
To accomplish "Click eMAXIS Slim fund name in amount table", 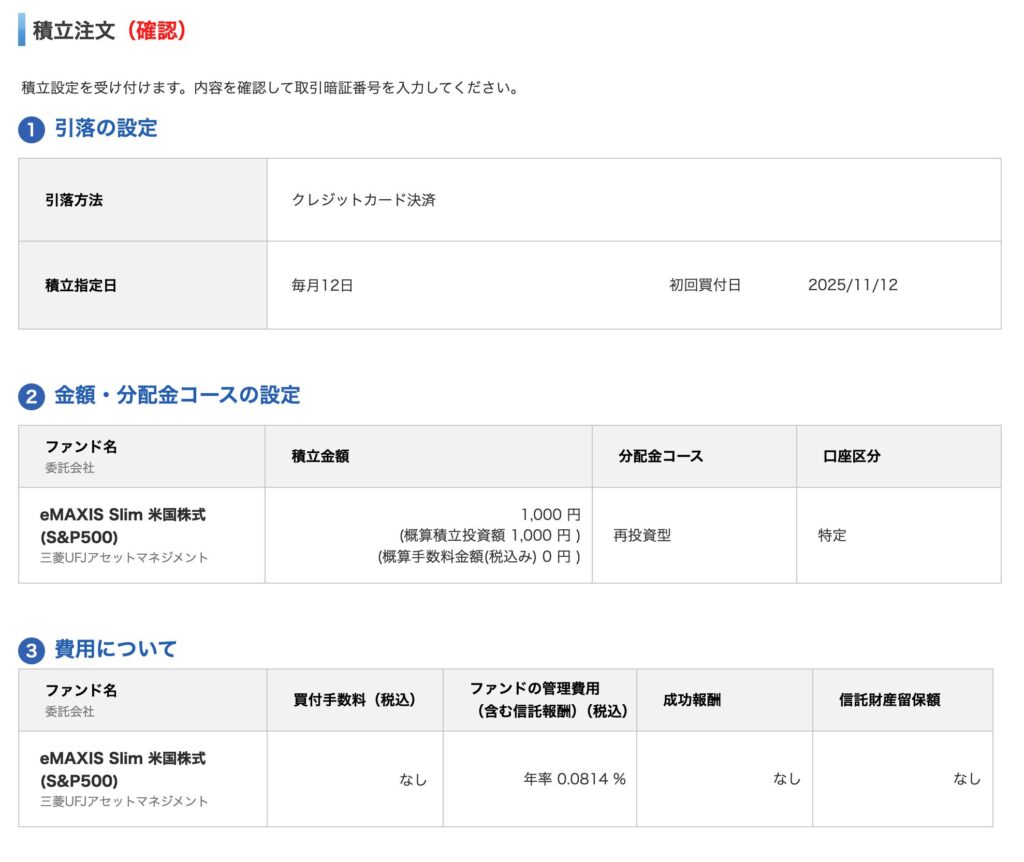I will pos(123,524).
